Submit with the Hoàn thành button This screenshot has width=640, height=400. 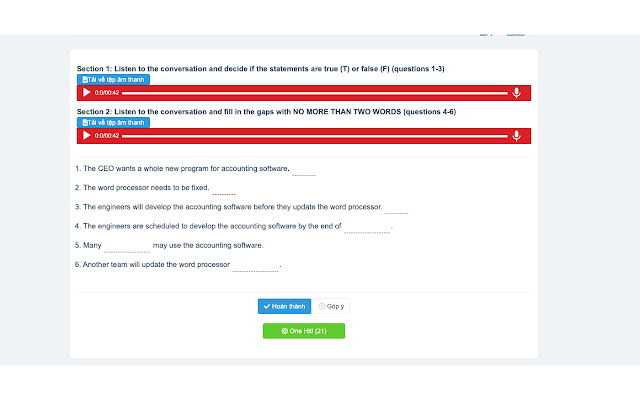[284, 306]
